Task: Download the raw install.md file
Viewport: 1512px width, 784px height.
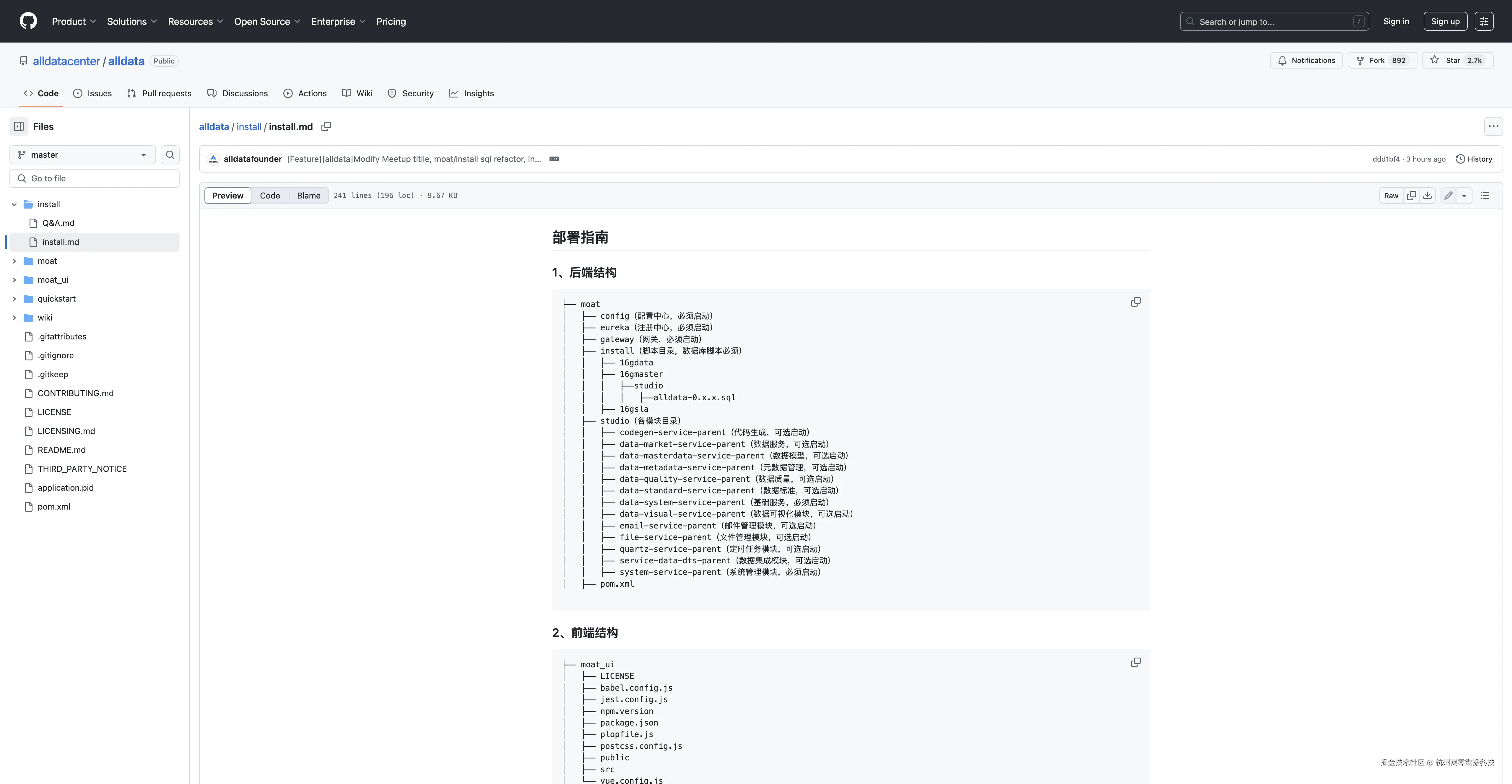Action: click(1428, 196)
